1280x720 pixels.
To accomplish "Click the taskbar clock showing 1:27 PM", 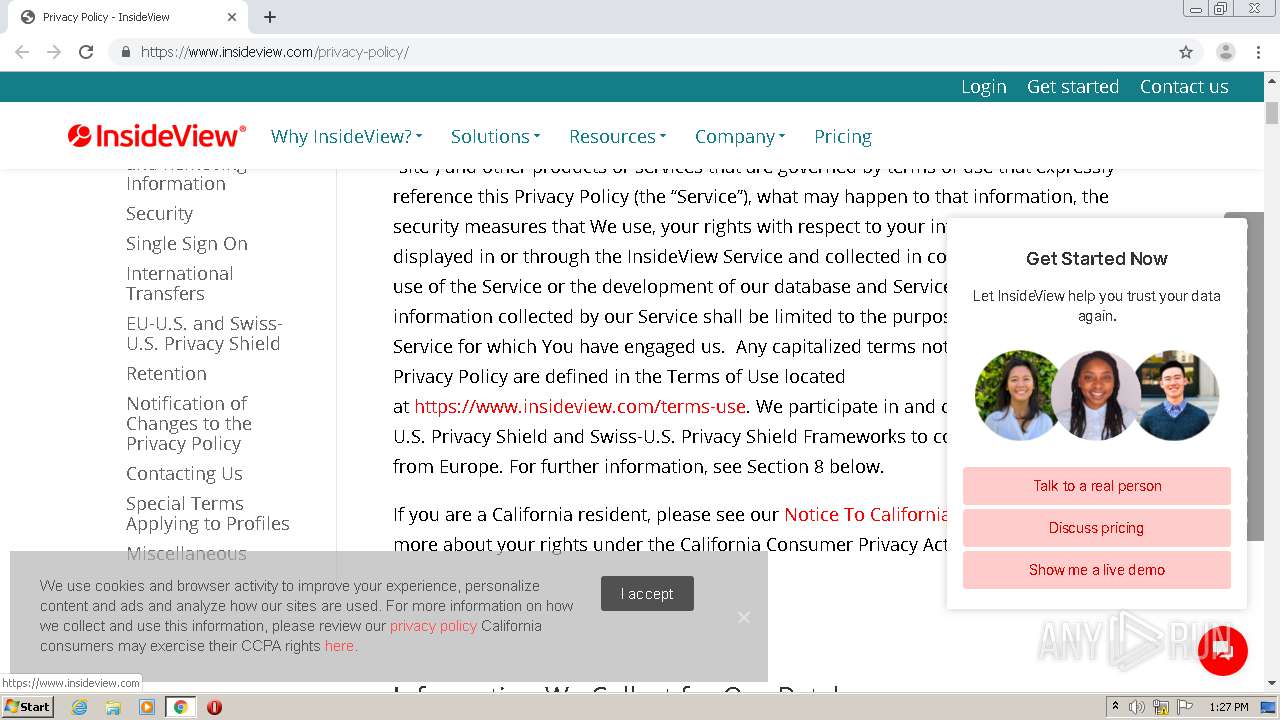I will click(1228, 707).
